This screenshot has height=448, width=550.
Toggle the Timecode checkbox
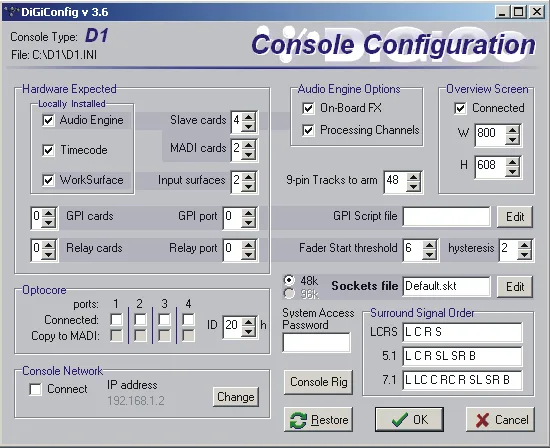48,150
